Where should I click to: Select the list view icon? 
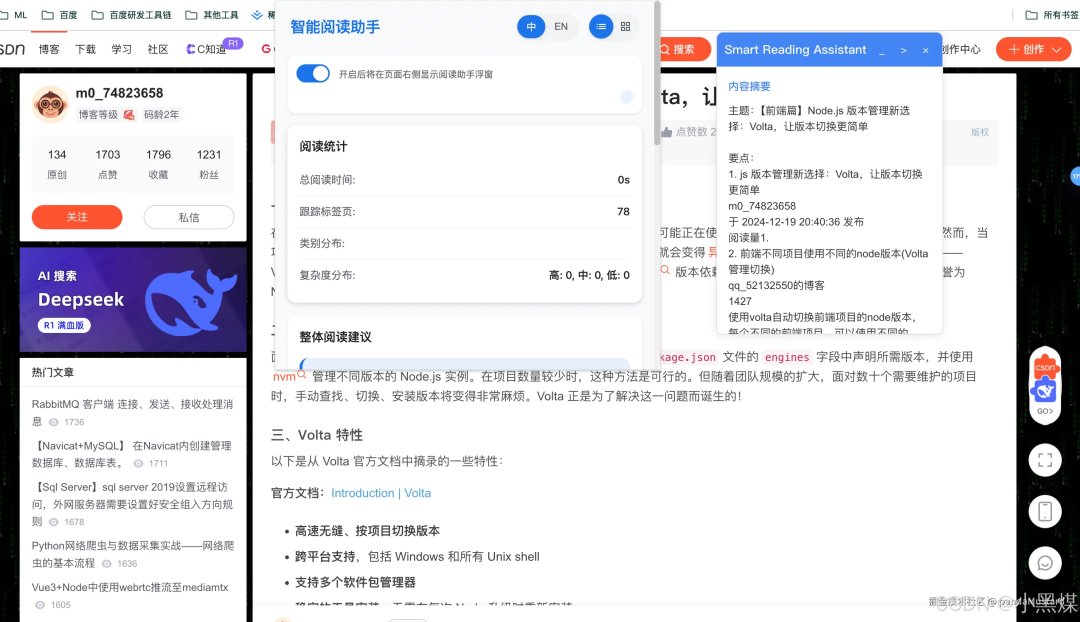[601, 26]
